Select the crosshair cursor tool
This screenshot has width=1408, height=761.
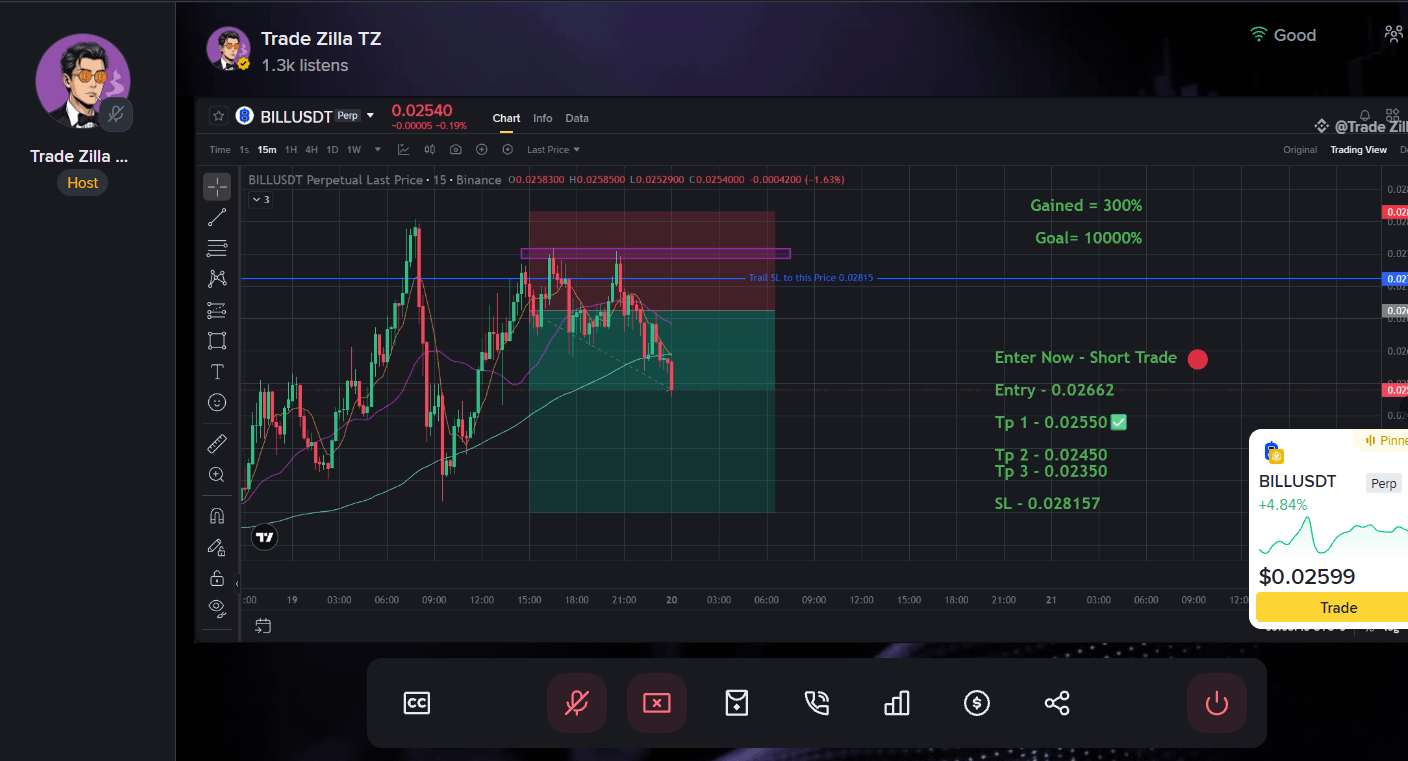point(217,187)
